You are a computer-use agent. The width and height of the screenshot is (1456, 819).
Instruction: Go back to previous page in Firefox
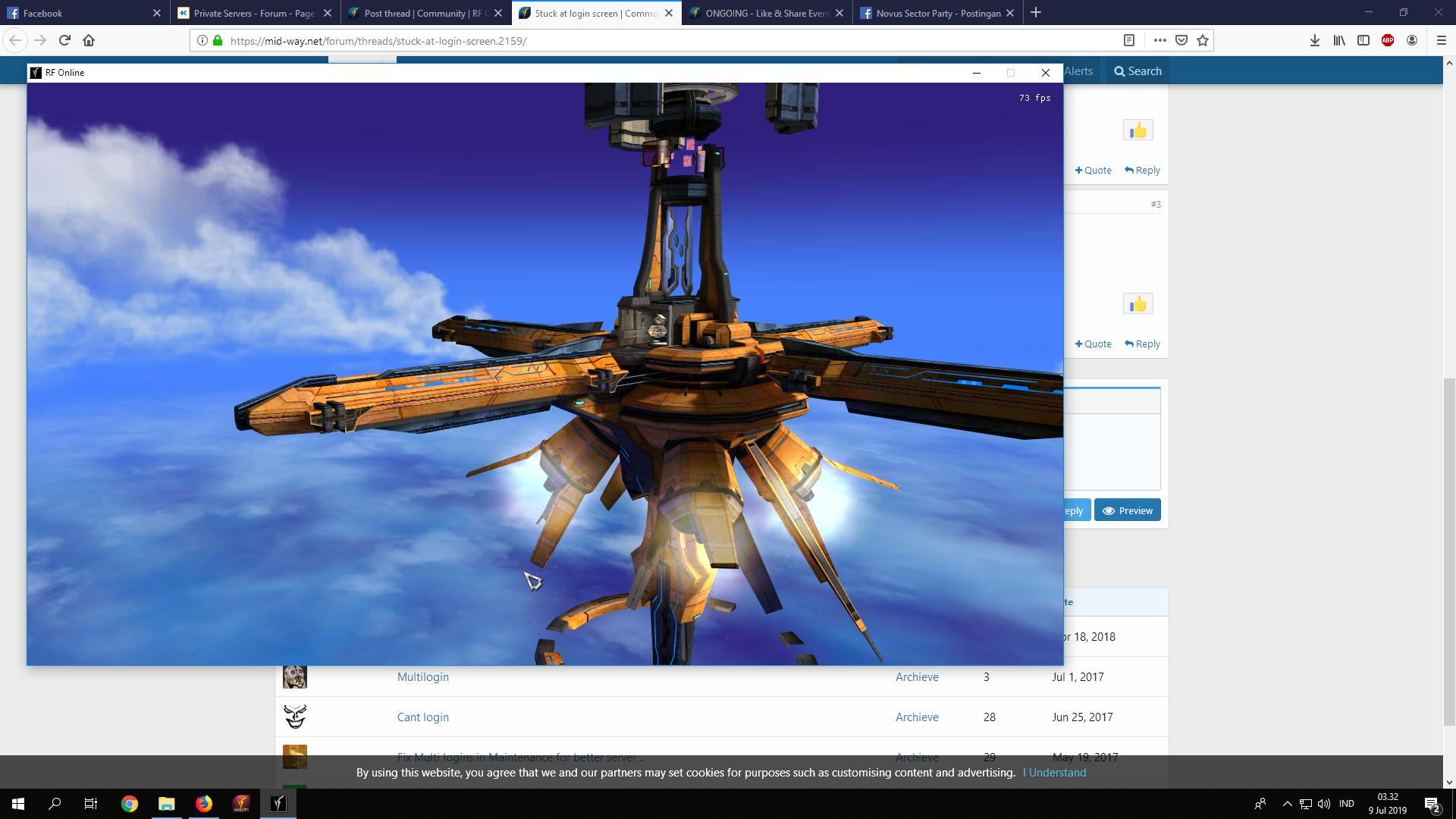pyautogui.click(x=16, y=40)
